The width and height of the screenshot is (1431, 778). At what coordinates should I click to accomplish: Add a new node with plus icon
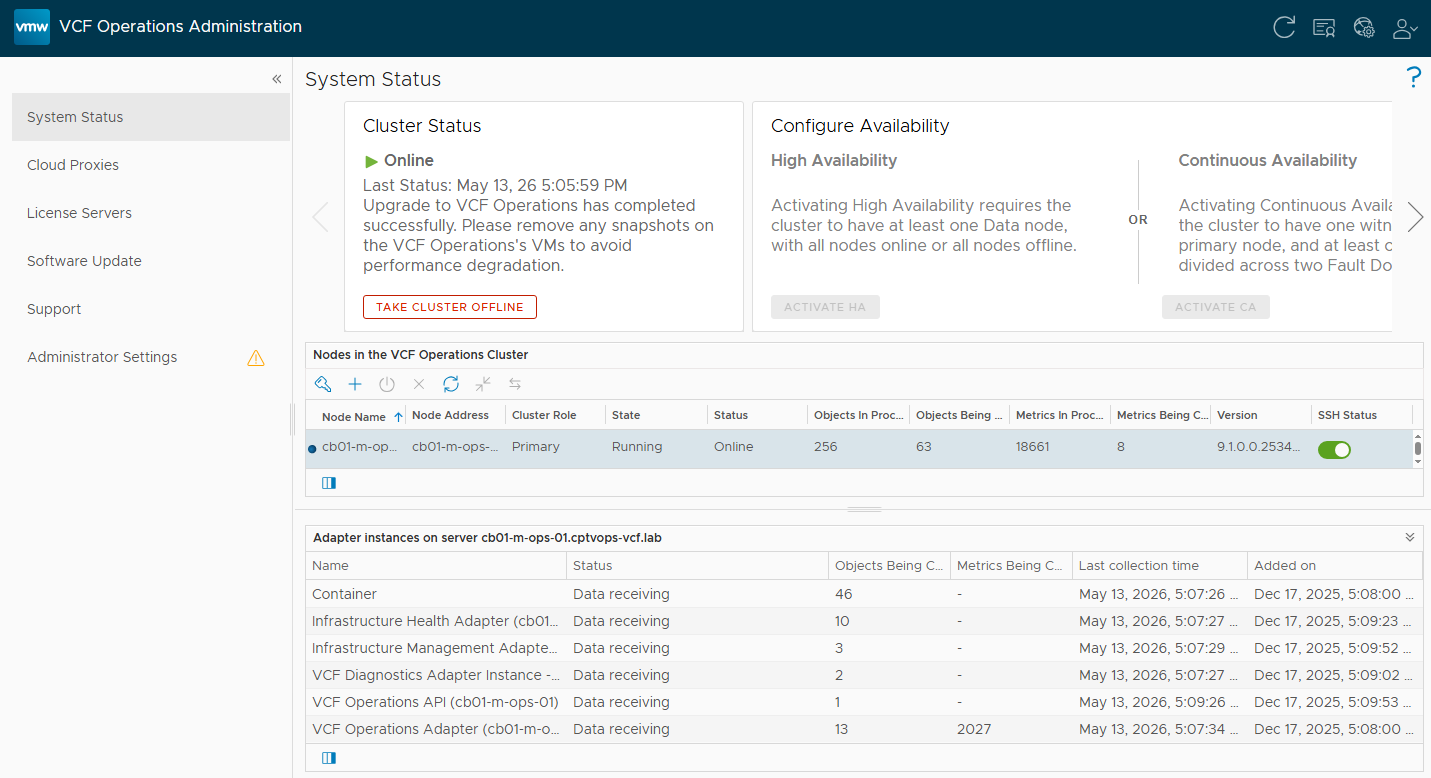[355, 384]
